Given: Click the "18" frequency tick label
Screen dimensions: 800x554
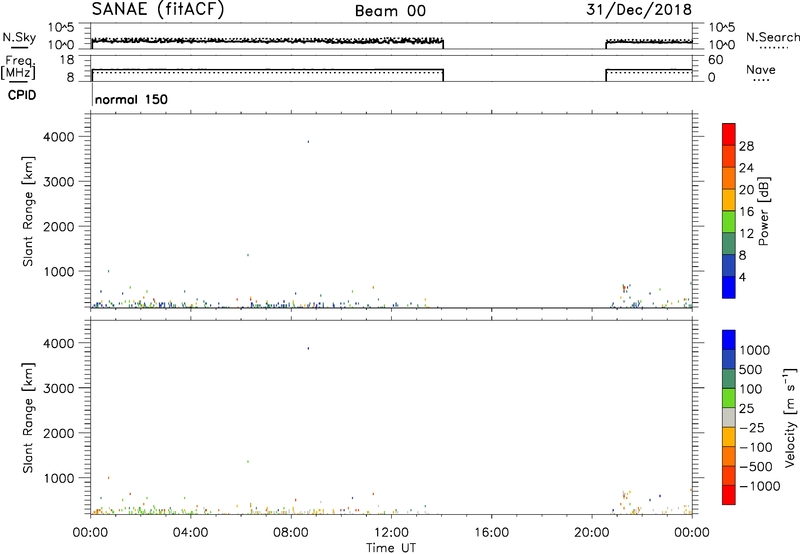Looking at the screenshot, I should [67, 60].
